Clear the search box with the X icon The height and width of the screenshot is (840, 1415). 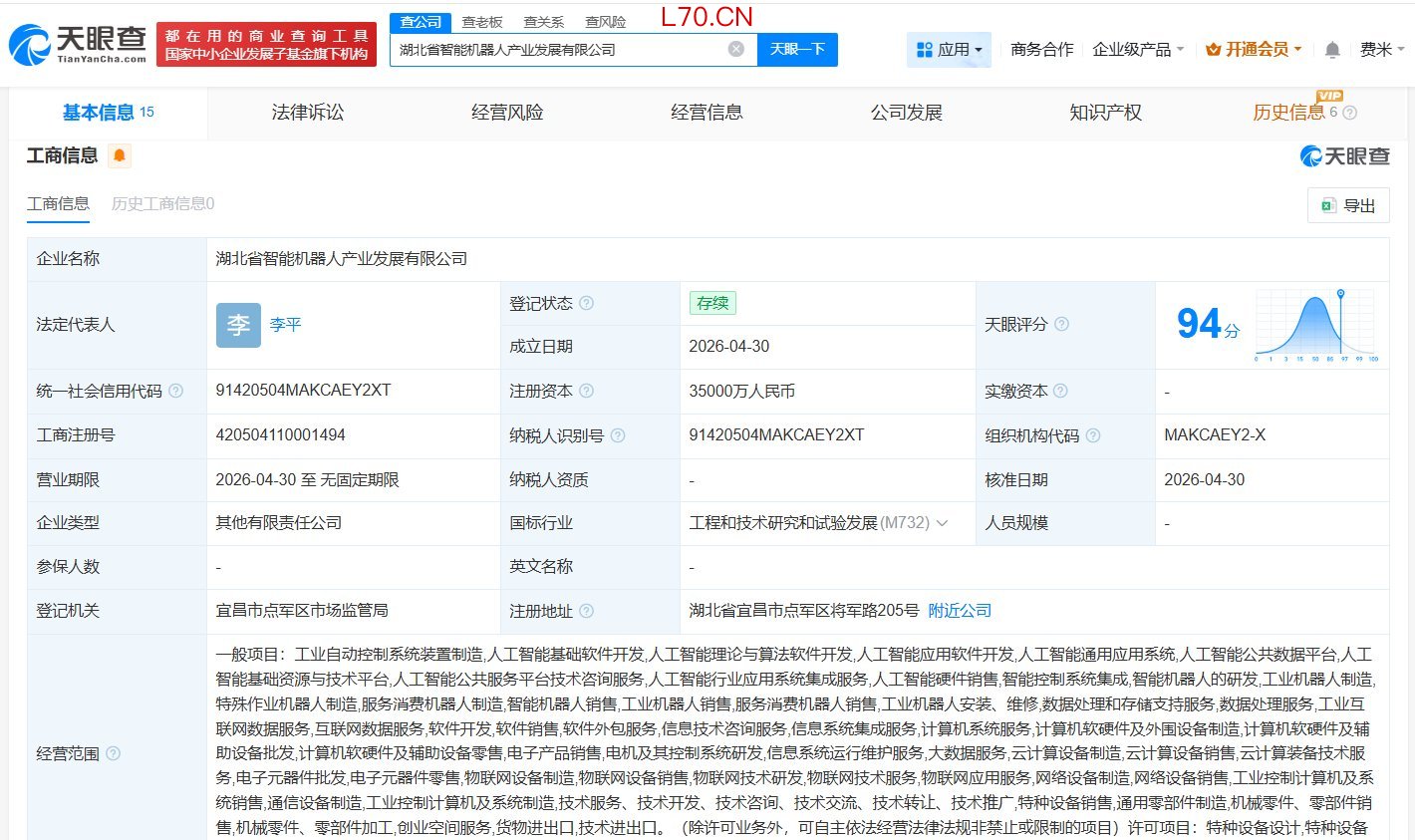pyautogui.click(x=735, y=49)
